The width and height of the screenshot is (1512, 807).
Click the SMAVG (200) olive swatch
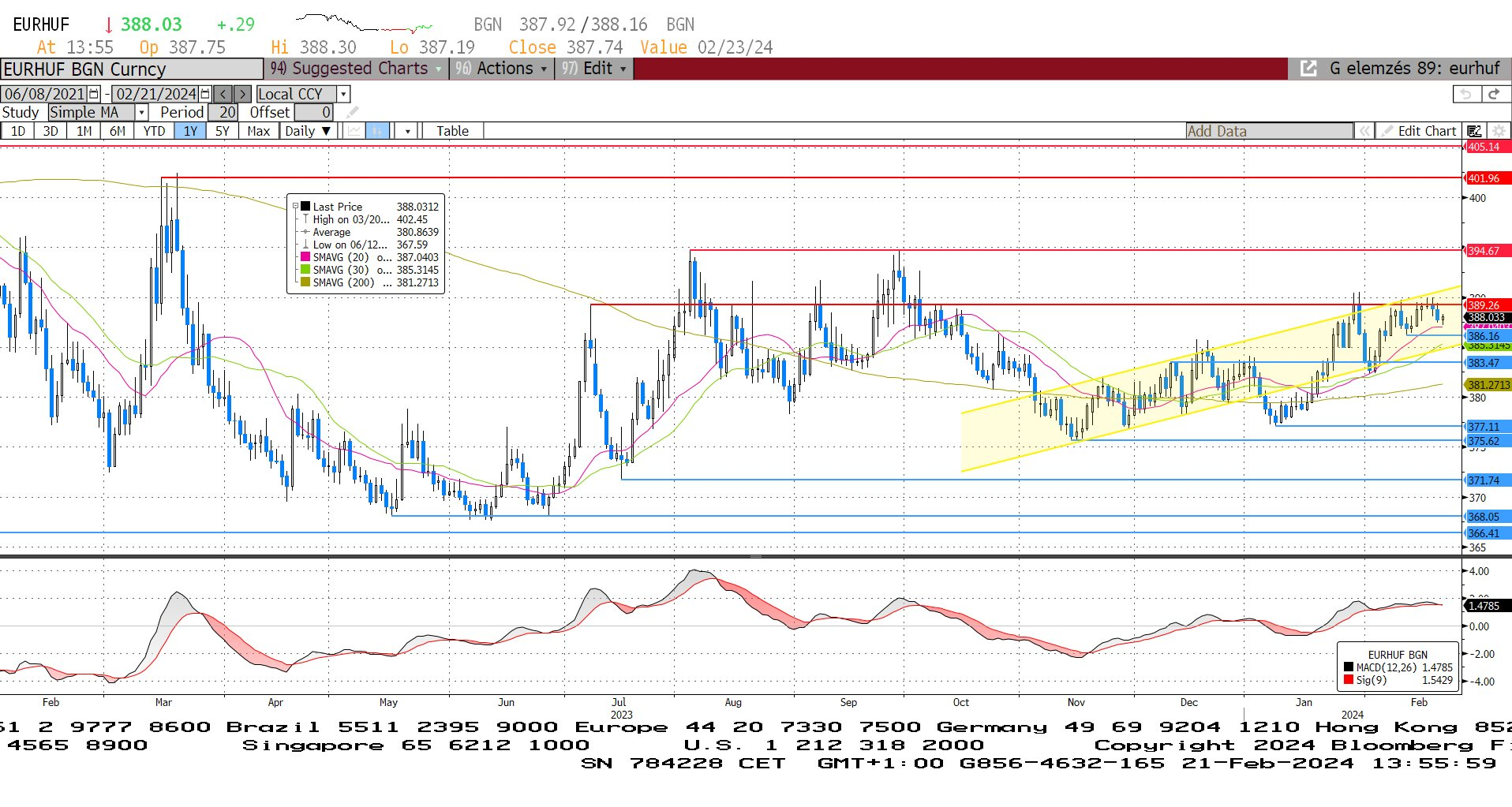pyautogui.click(x=305, y=282)
